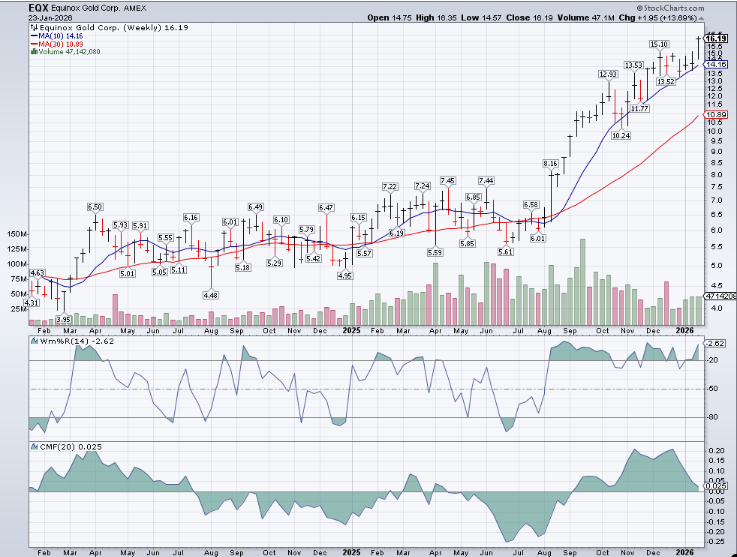Image resolution: width=737 pixels, height=557 pixels.
Task: Click the 2025 year label on price axis
Action: pos(351,328)
